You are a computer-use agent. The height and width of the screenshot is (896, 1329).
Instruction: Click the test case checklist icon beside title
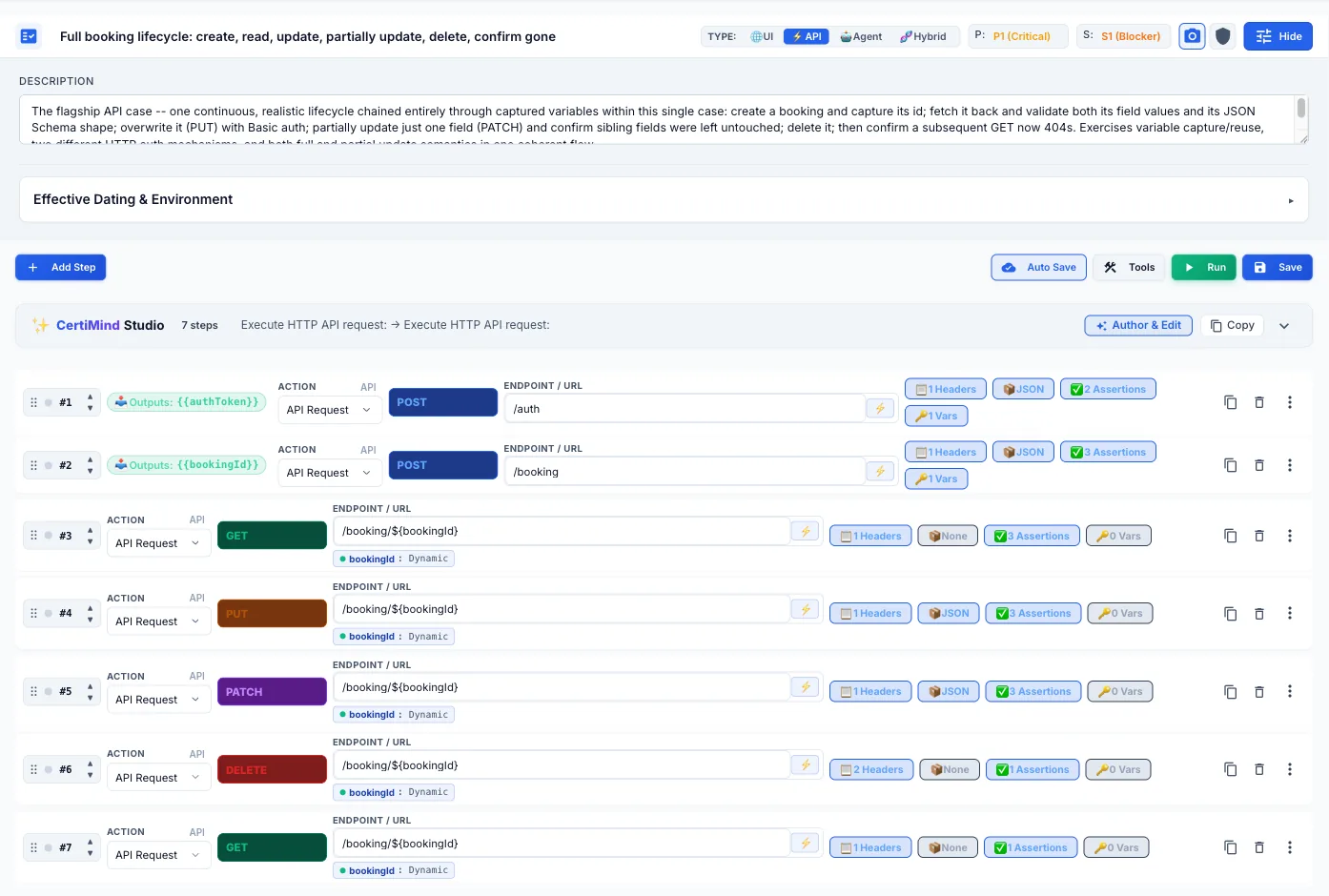pos(29,36)
